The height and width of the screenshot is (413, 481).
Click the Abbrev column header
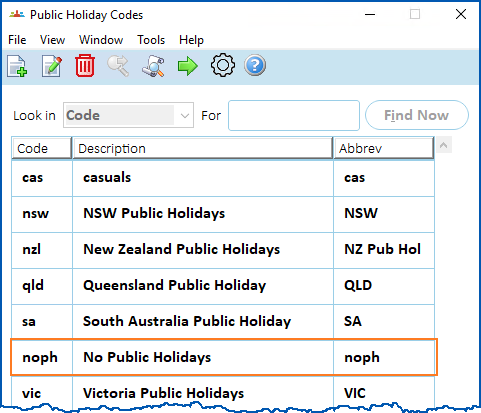383,148
